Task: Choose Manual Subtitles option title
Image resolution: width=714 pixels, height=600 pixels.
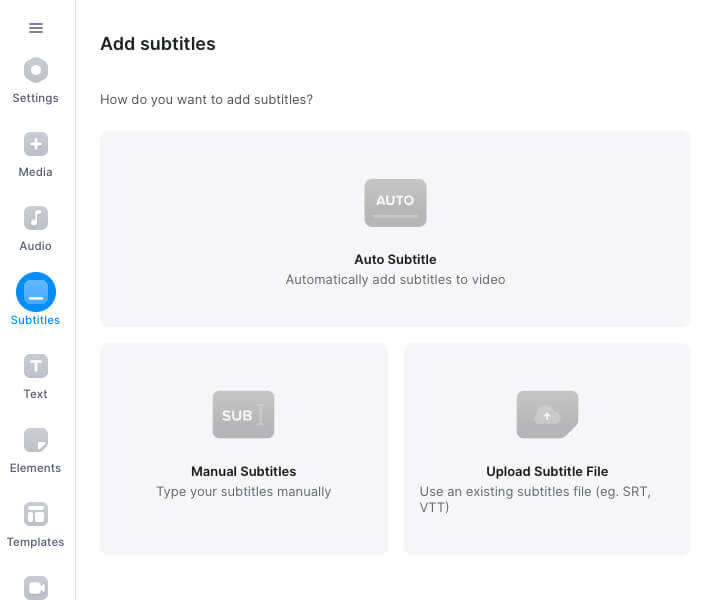Action: [x=244, y=472]
